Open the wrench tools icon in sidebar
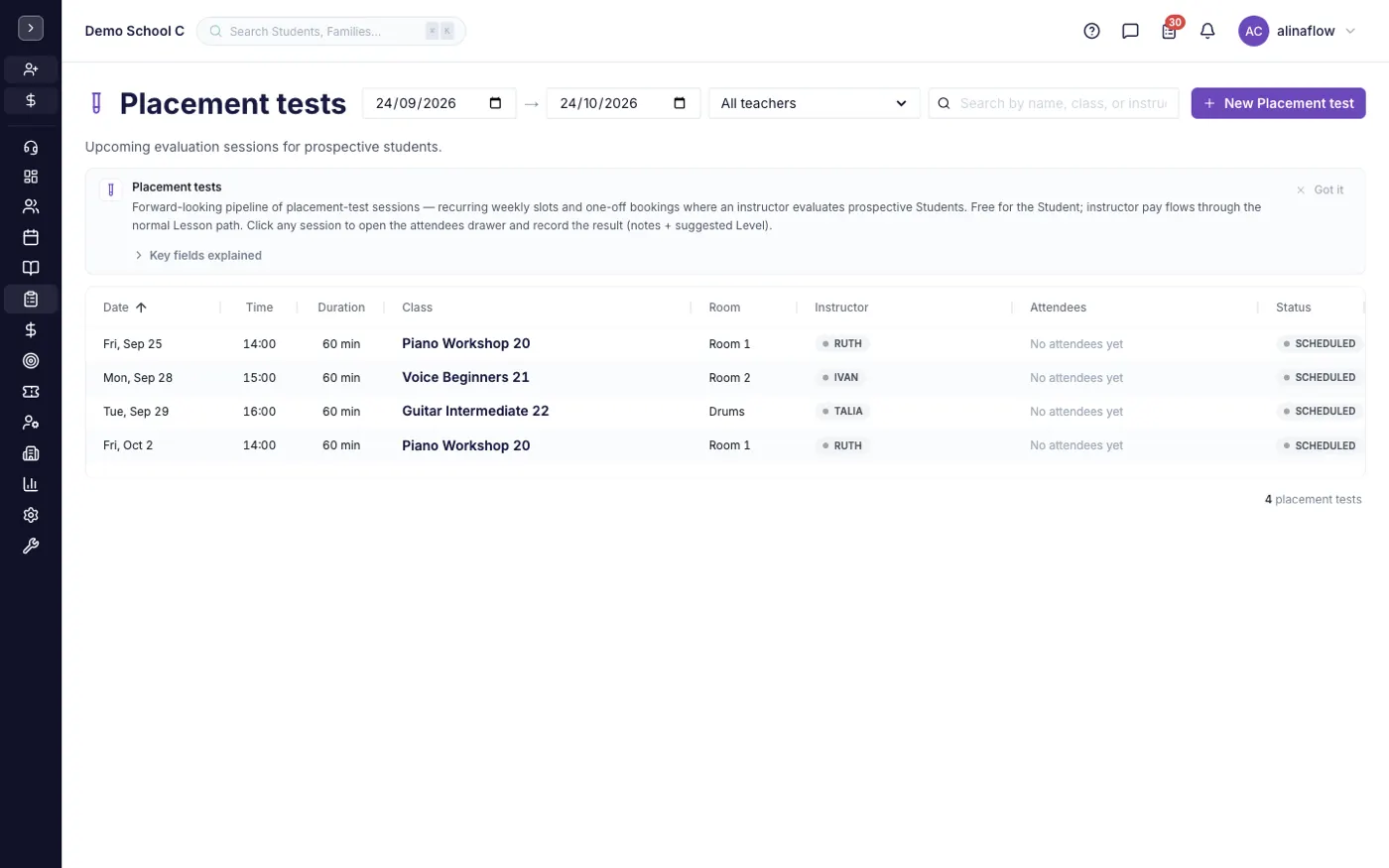This screenshot has width=1389, height=868. pyautogui.click(x=31, y=546)
